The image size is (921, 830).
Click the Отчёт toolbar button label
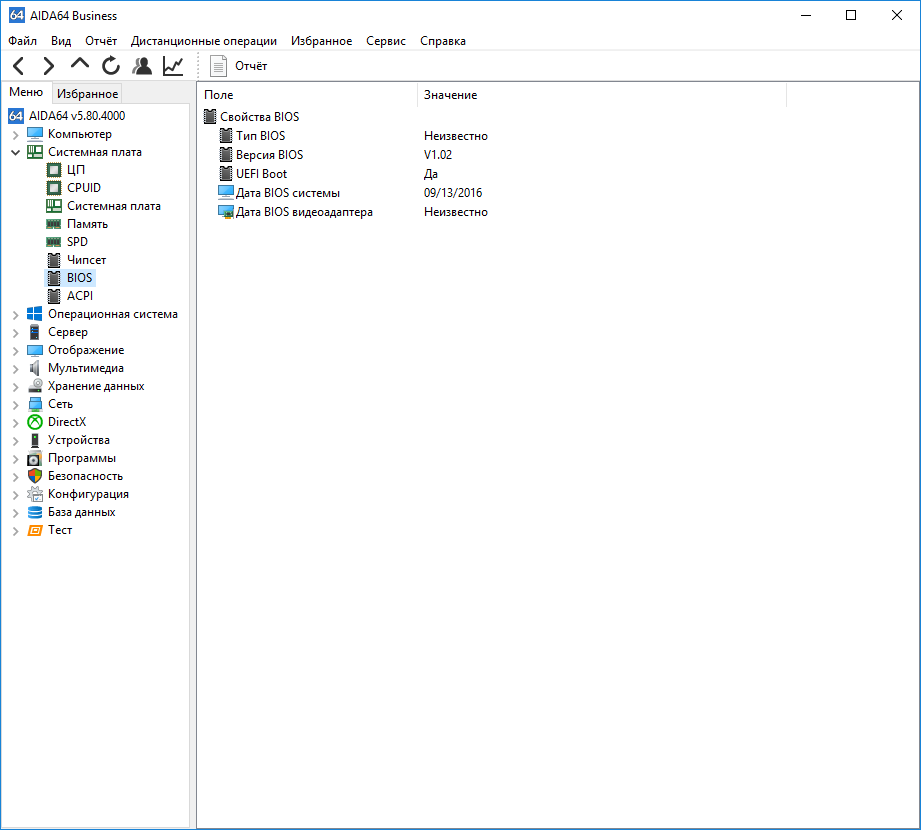[251, 66]
